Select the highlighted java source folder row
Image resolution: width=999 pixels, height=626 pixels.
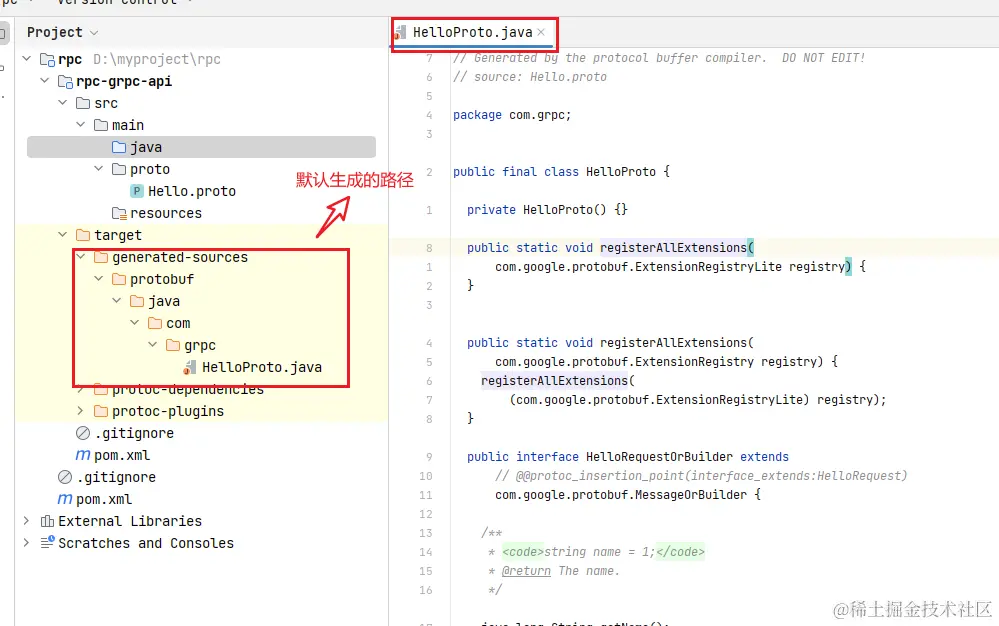coord(201,147)
